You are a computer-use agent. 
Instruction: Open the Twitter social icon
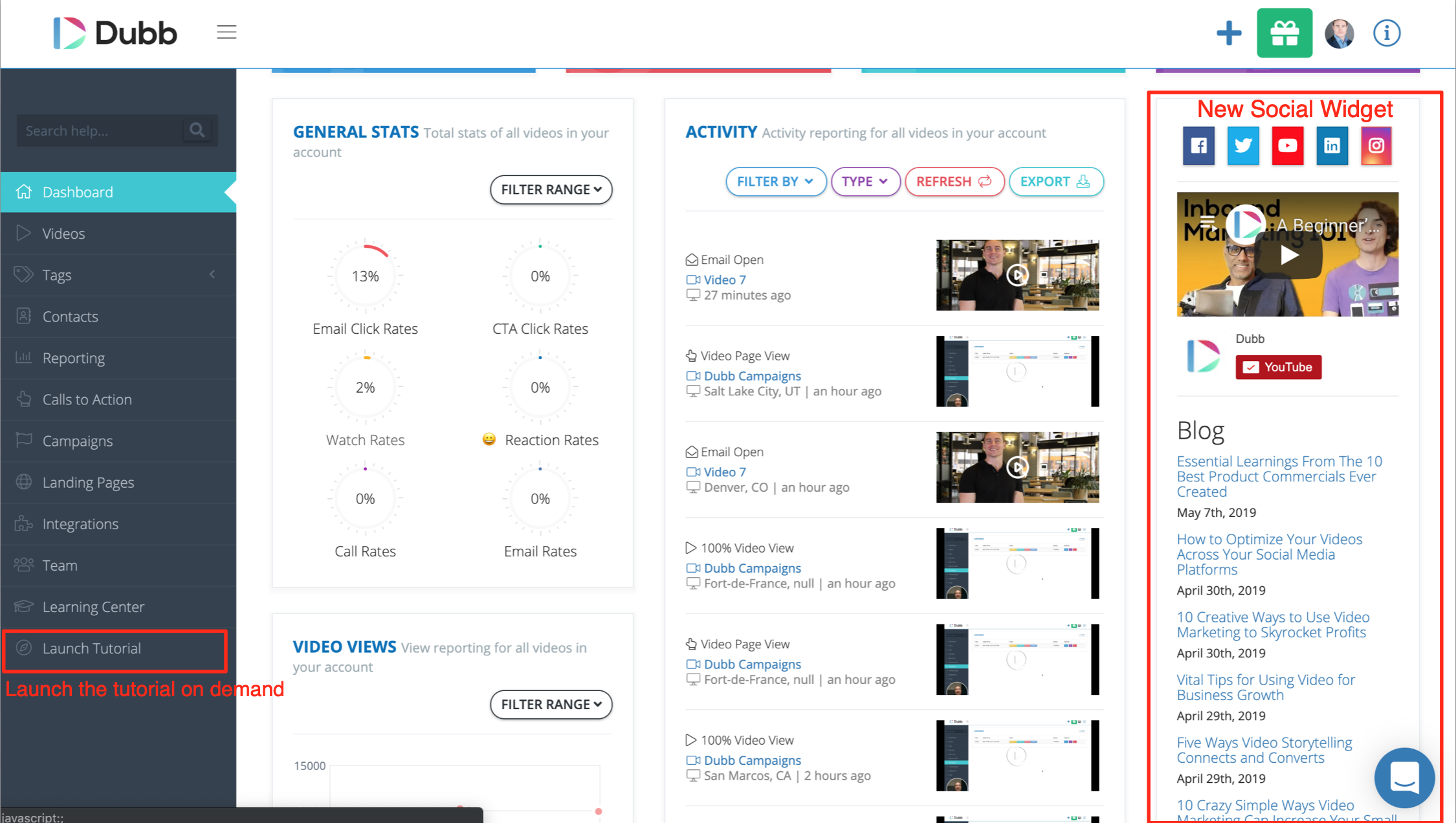1242,146
